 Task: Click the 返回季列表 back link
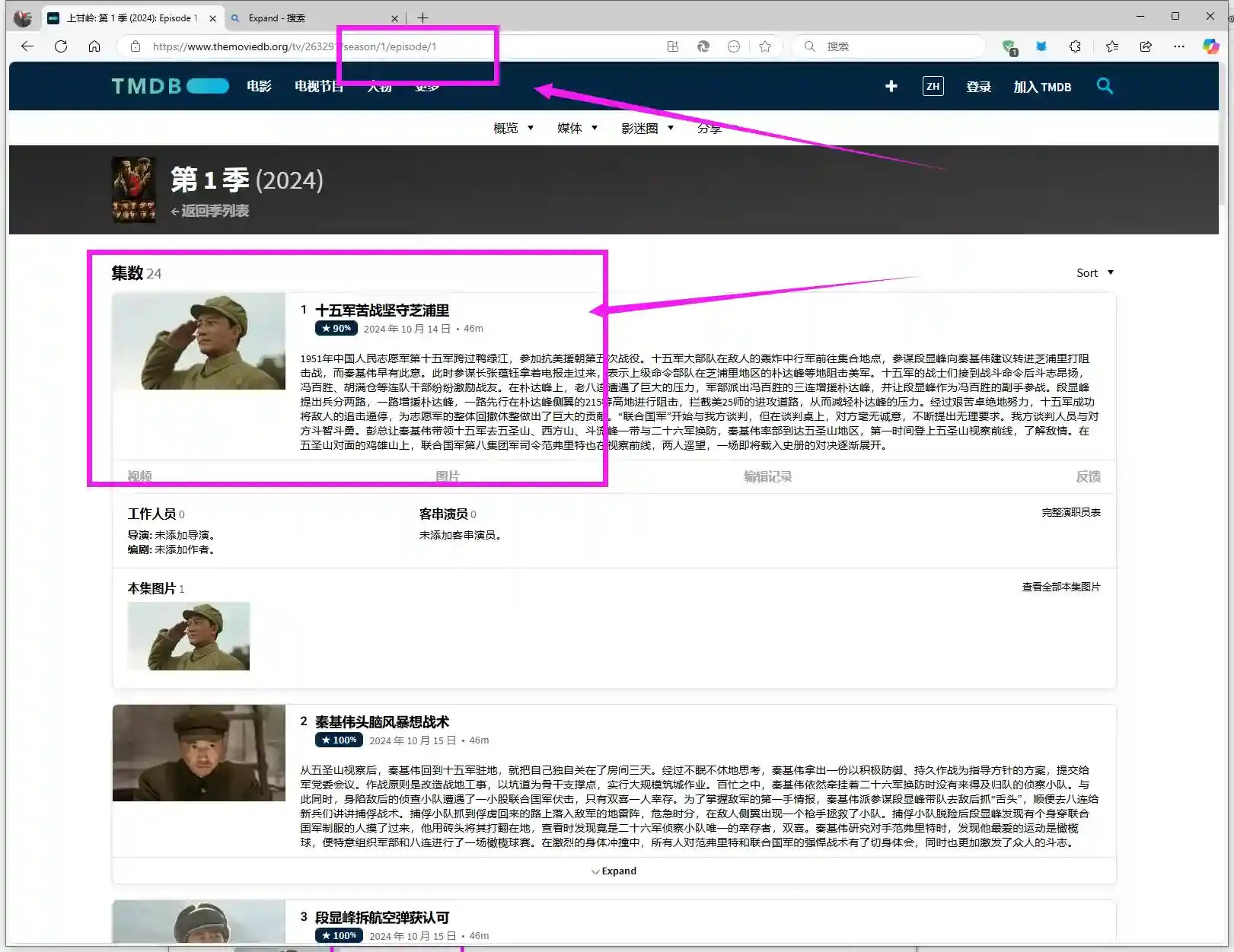(x=212, y=211)
